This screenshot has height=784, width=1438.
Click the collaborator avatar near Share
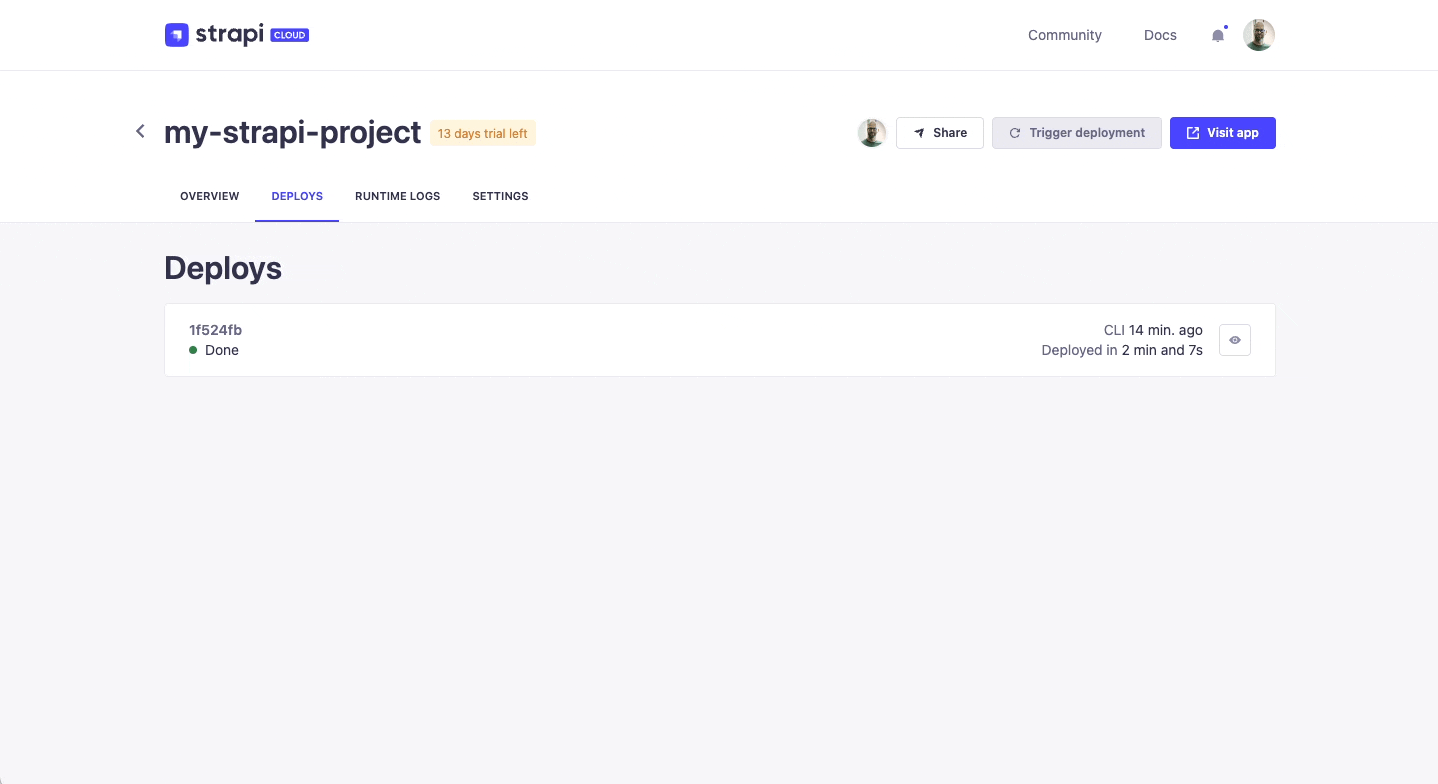pyautogui.click(x=871, y=132)
